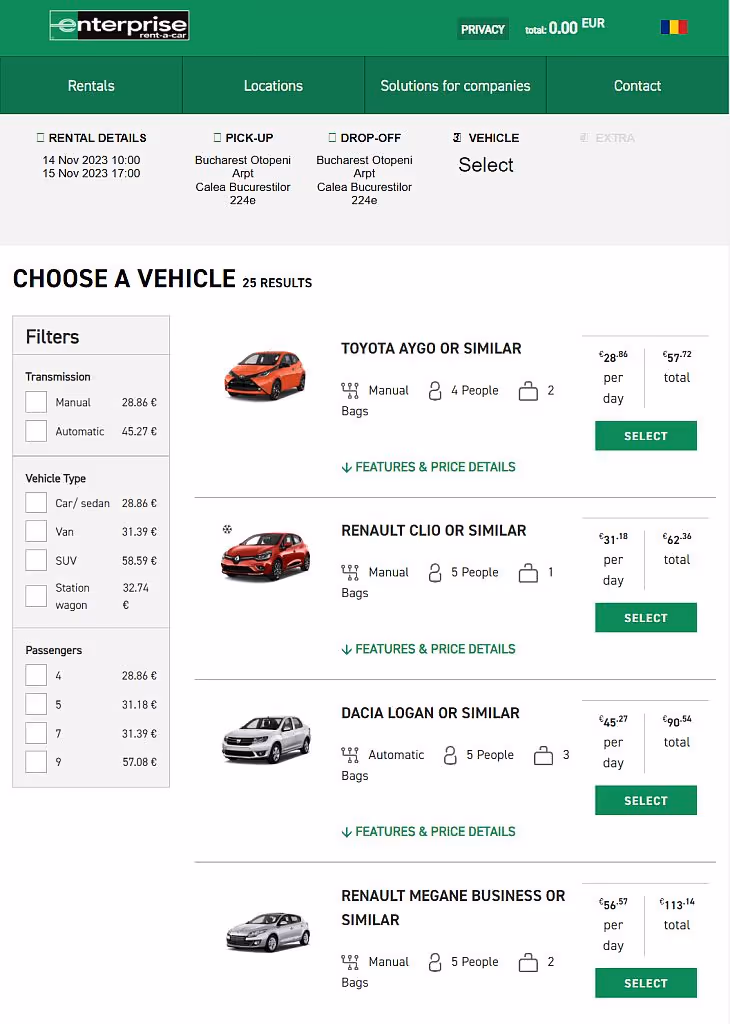This screenshot has width=730, height=1024.
Task: Click the Renault Clio or Similar title
Action: coord(434,530)
